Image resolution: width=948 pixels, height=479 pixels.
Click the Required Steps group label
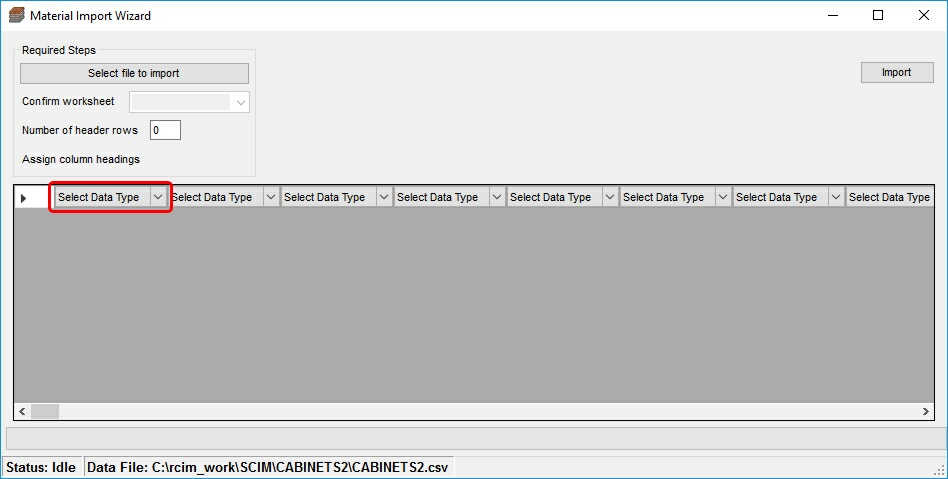coord(59,50)
